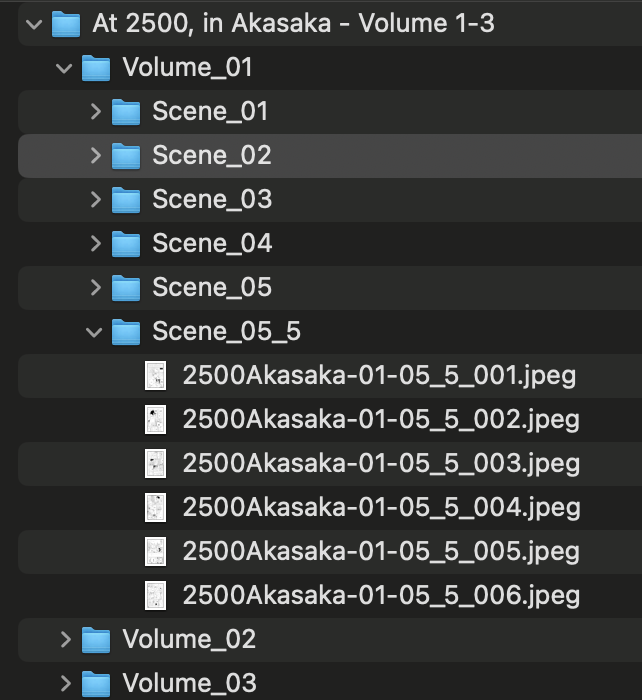Select file 2500Akasaka-01-05_5_005.jpeg
Viewport: 642px width, 700px height.
coord(380,551)
